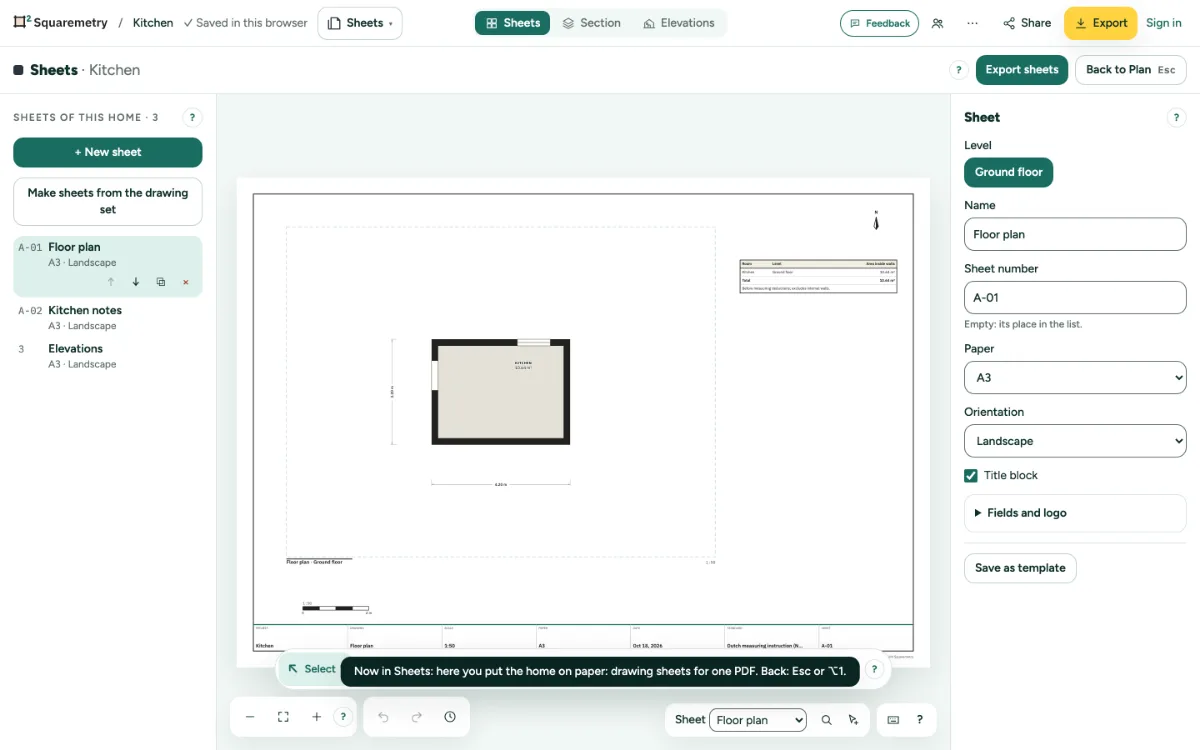Open the Orientation dropdown

click(1075, 441)
